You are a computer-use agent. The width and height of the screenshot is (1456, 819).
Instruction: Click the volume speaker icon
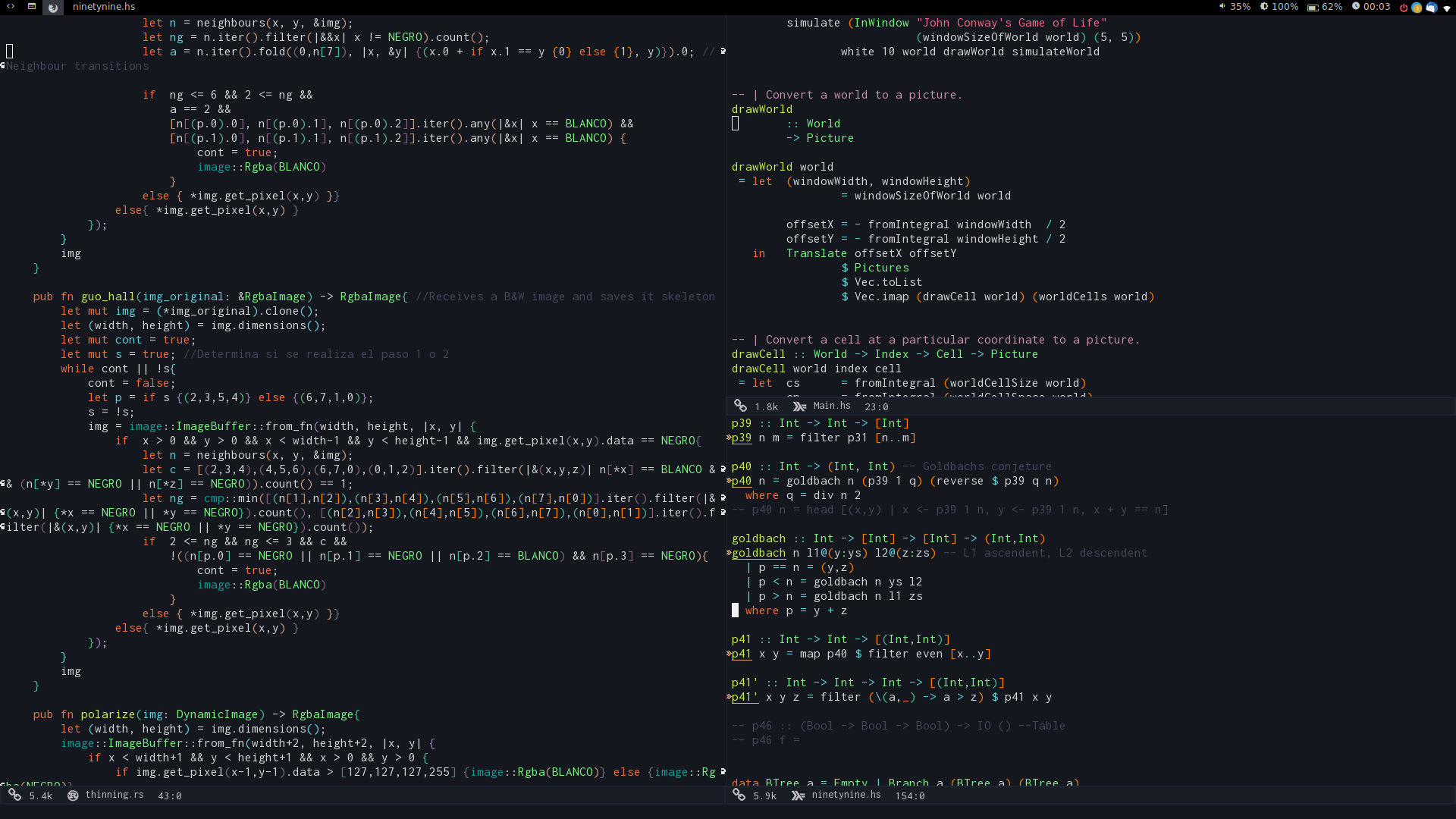(1222, 6)
